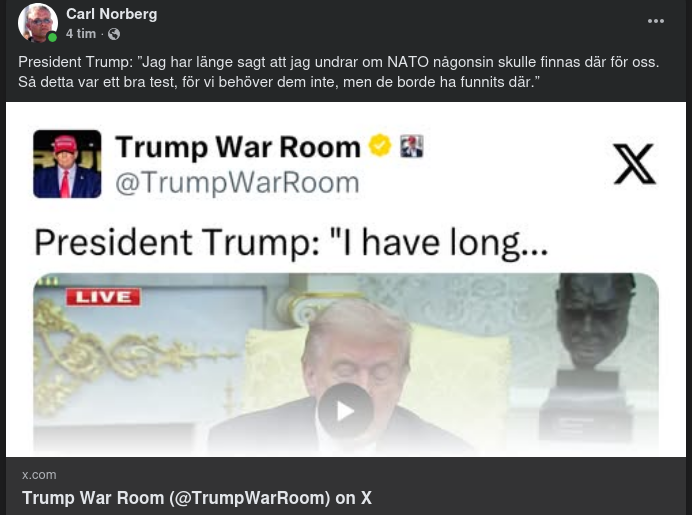692x515 pixels.
Task: Click the @TrumpWarRoom handle text
Action: (x=237, y=182)
